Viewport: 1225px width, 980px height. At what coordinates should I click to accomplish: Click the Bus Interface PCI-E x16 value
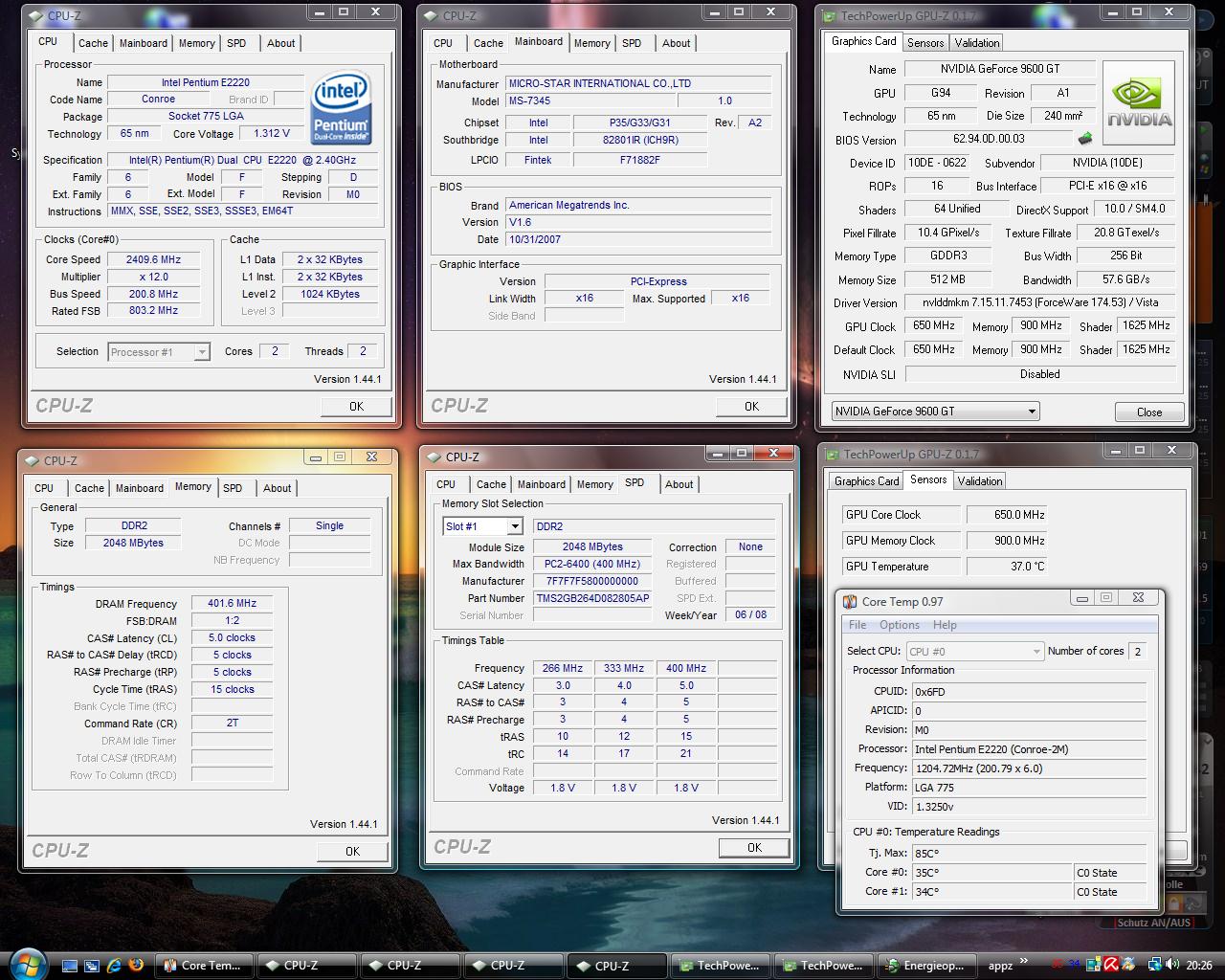coord(1107,186)
